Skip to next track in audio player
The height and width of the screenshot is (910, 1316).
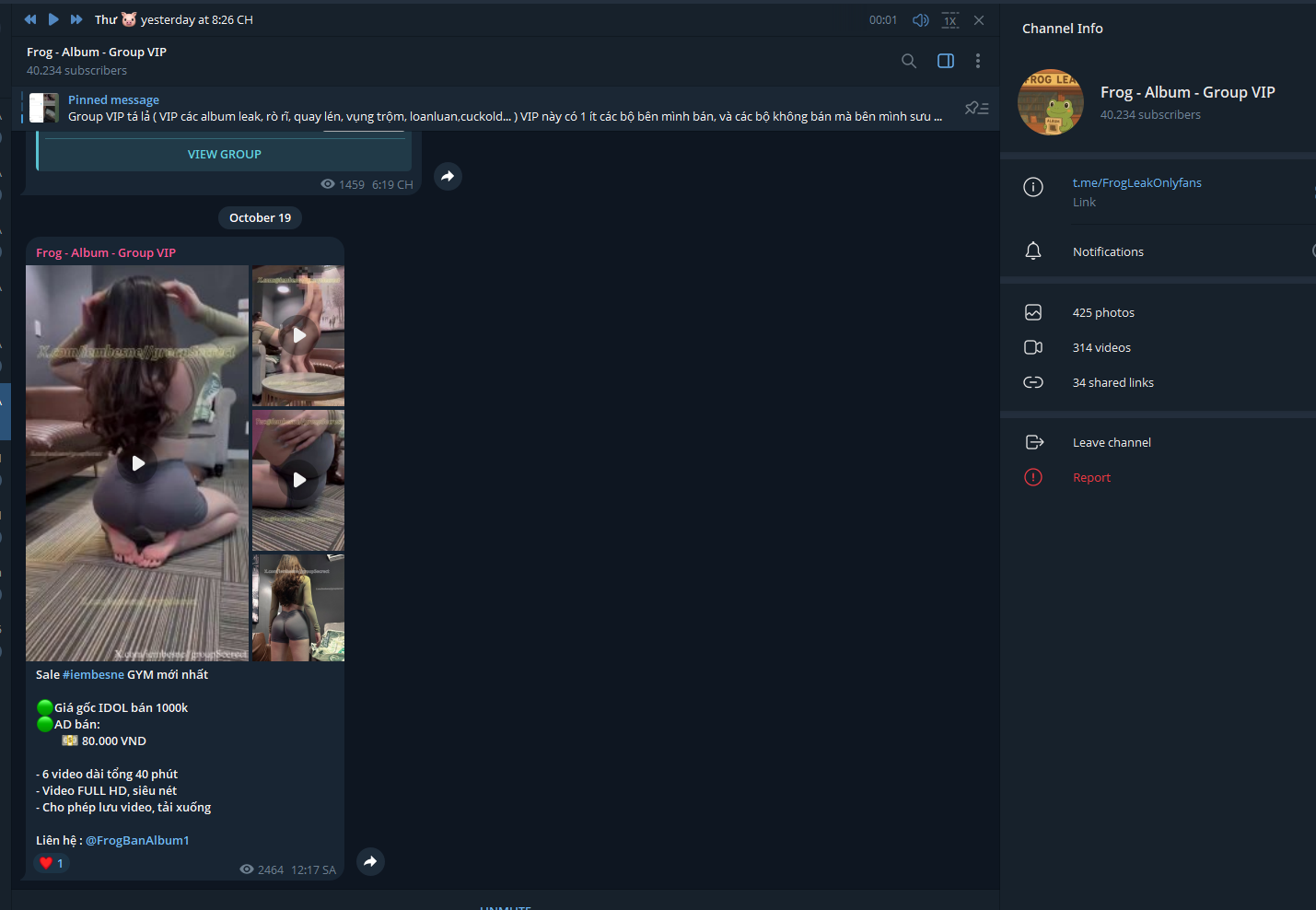(76, 19)
